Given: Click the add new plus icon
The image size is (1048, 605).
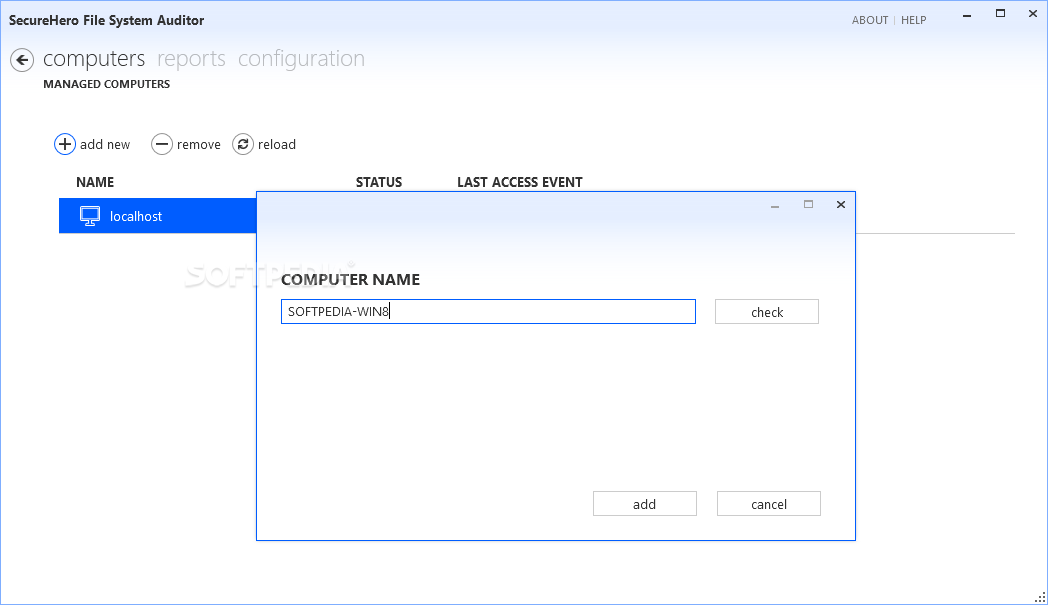Looking at the screenshot, I should (65, 144).
